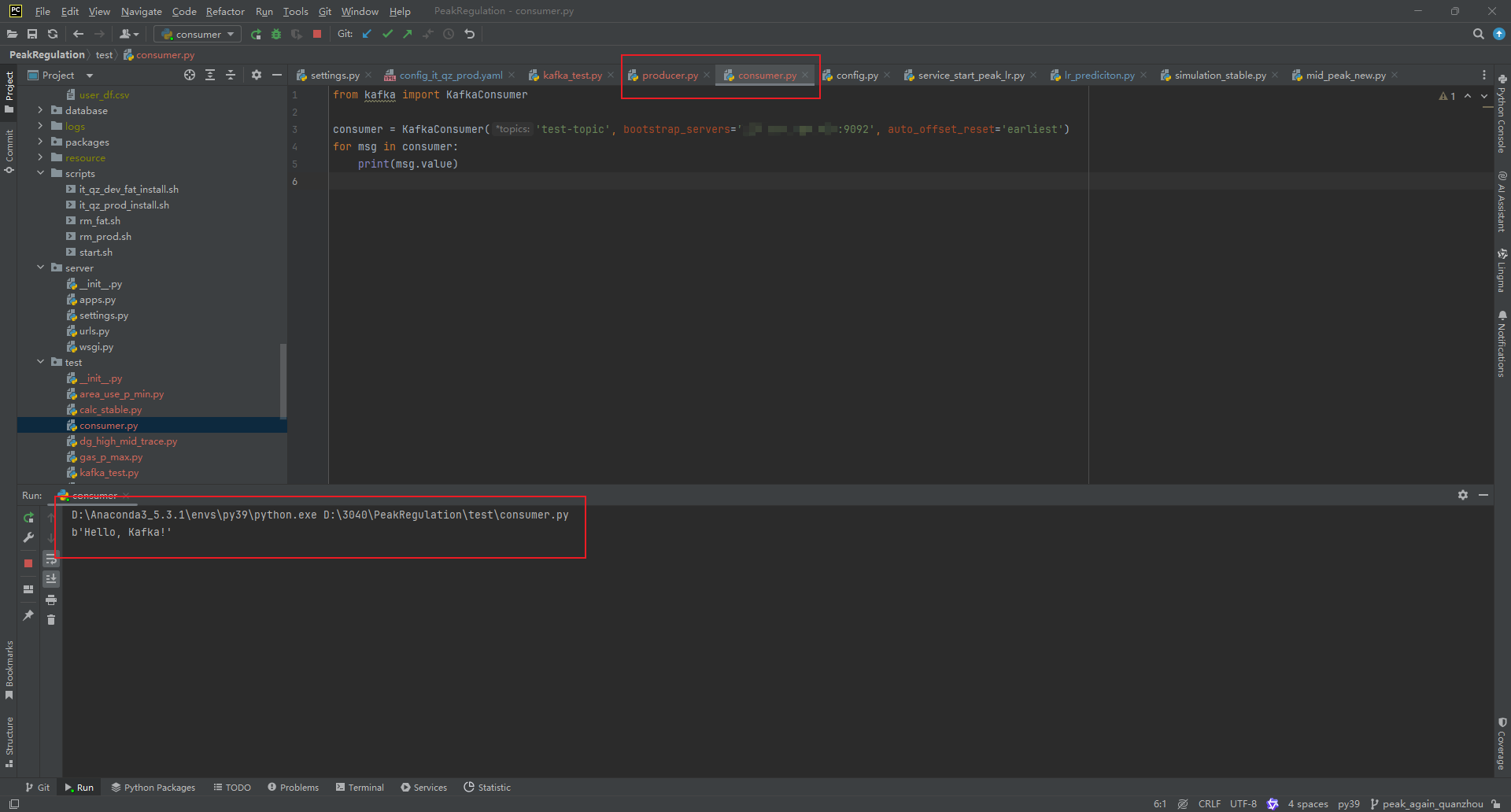Open the consumer run configuration dropdown
This screenshot has height=812, width=1511.
(198, 34)
